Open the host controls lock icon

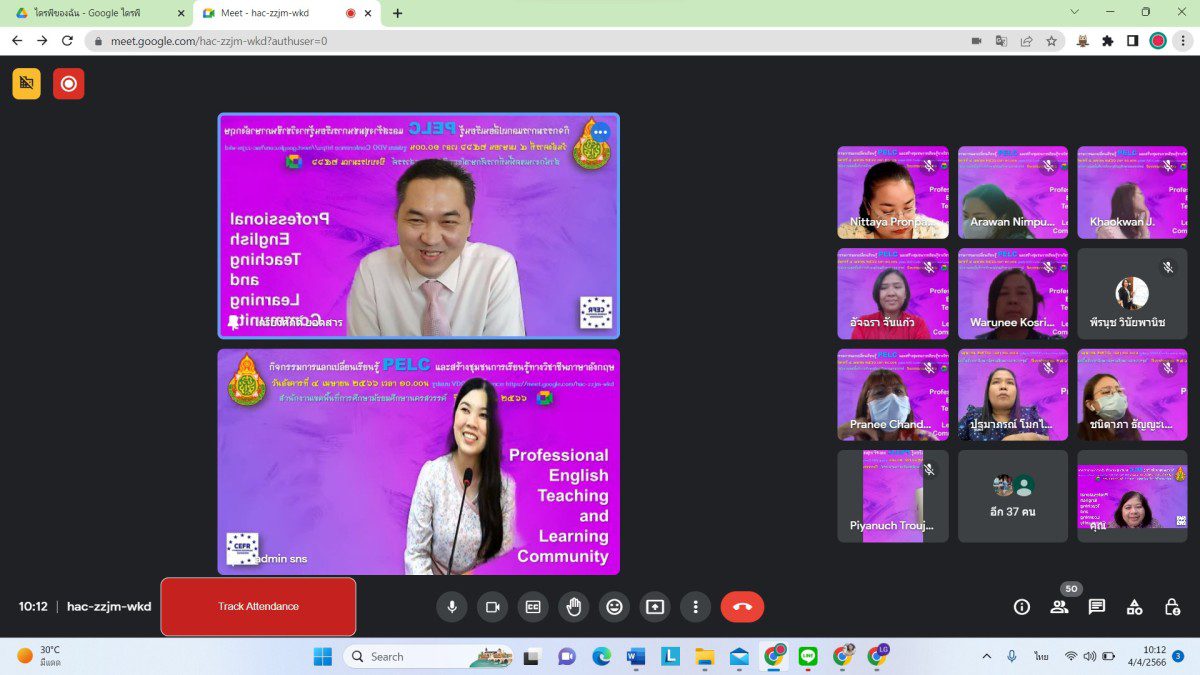pos(1172,606)
